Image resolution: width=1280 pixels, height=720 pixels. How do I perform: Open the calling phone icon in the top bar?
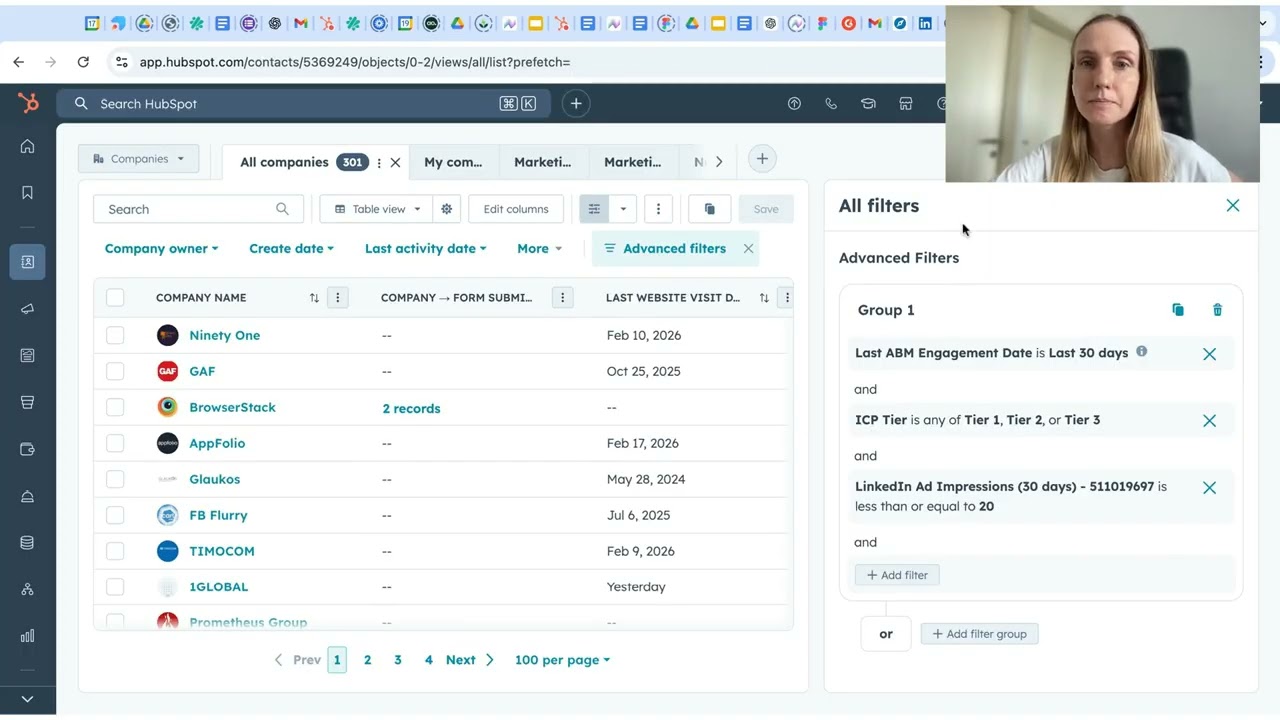(831, 103)
